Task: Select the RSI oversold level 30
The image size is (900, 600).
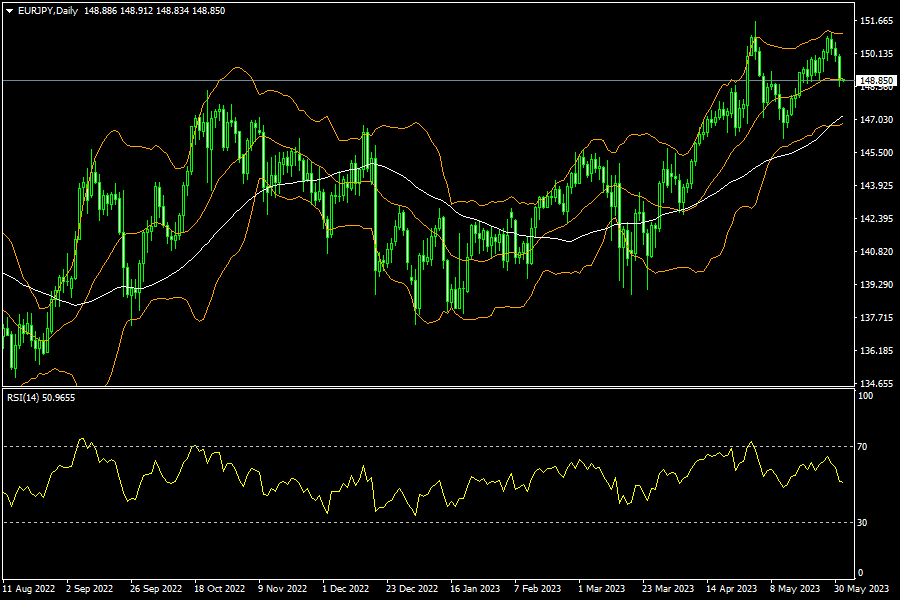Action: click(x=862, y=522)
